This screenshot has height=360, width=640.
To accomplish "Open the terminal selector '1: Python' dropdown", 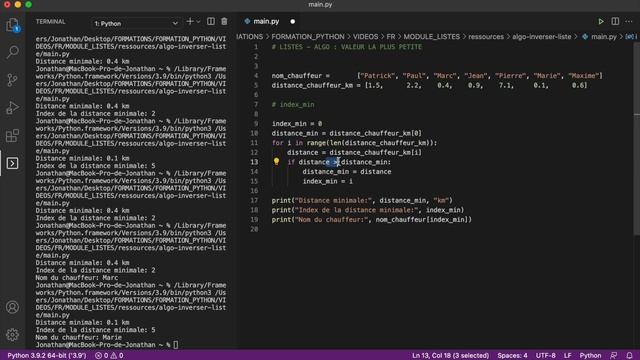I will (136, 24).
